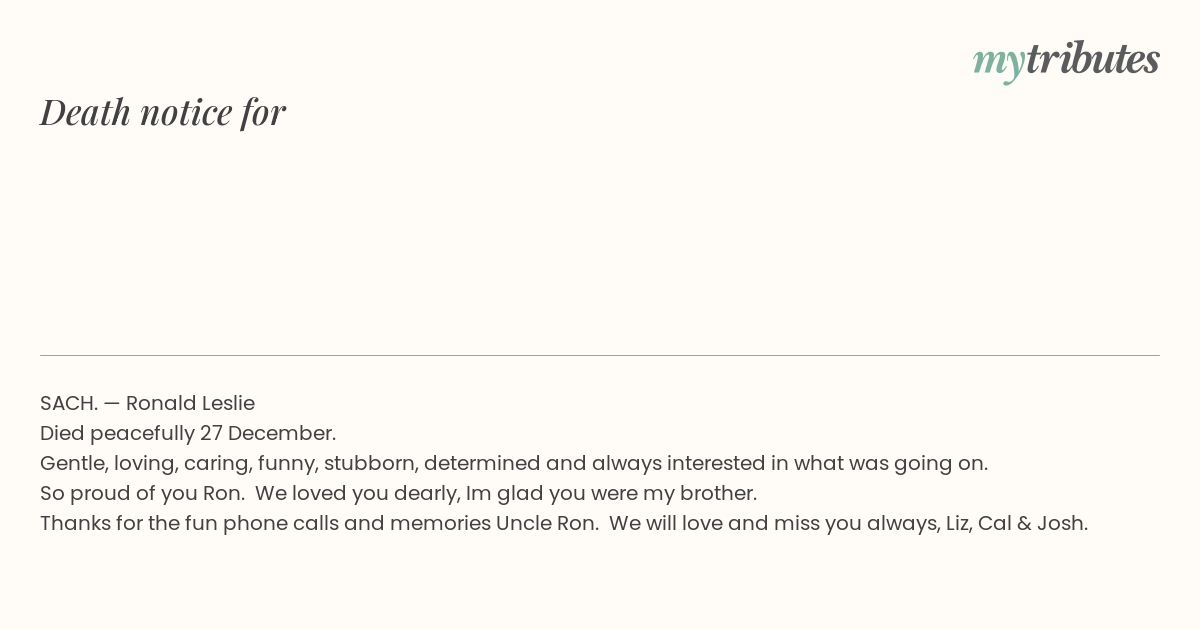
Task: Click "So proud of you Ron" sentence
Action: pyautogui.click(x=142, y=493)
